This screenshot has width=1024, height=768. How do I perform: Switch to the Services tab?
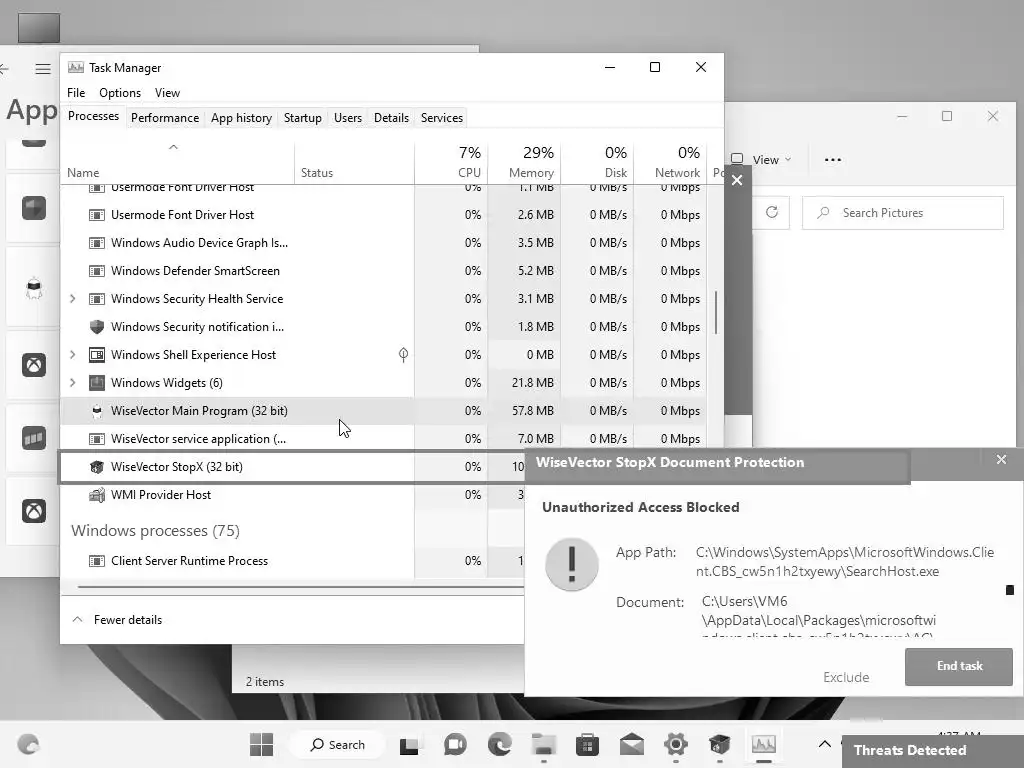point(441,118)
